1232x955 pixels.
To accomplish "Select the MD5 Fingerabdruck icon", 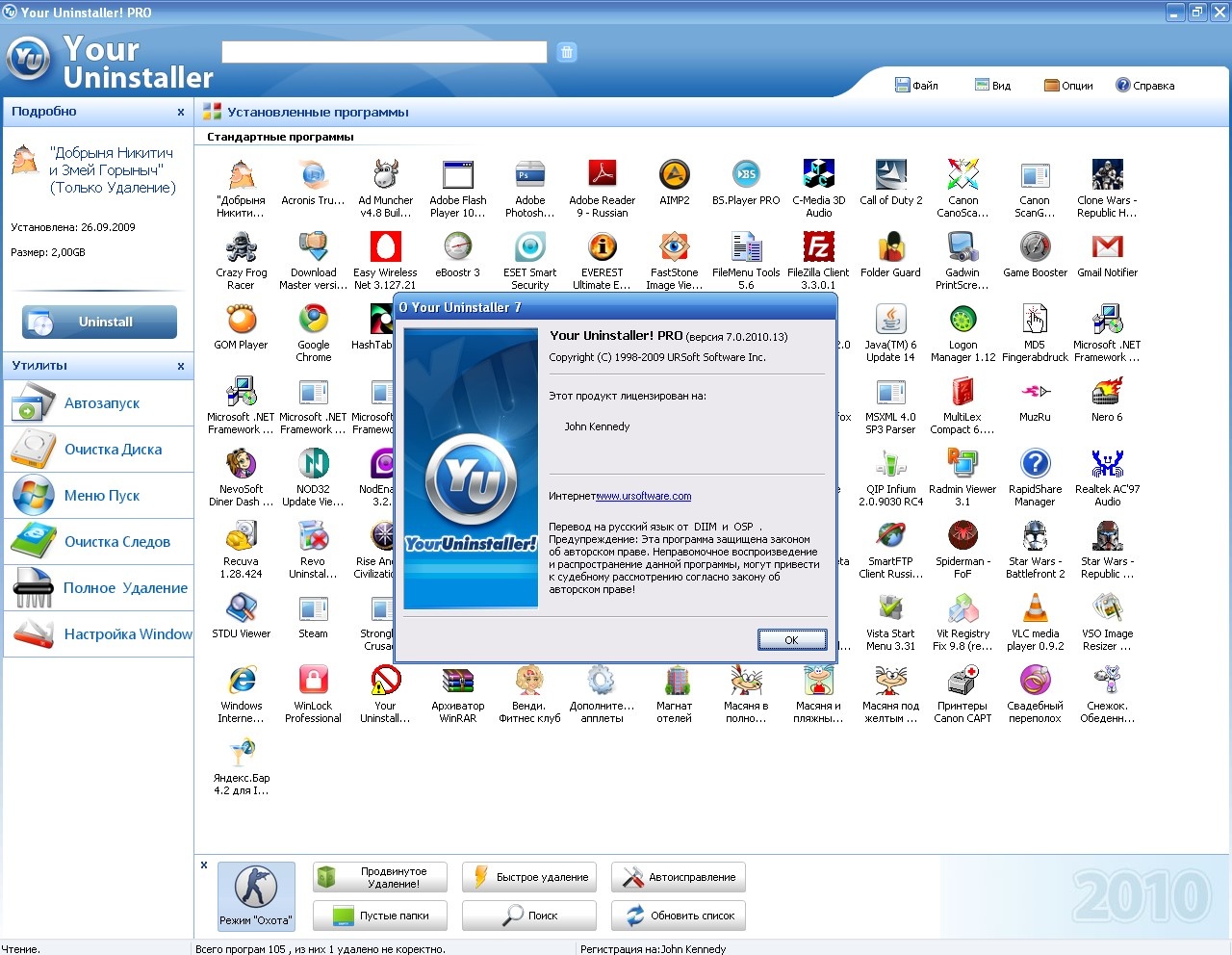I will click(x=1035, y=320).
